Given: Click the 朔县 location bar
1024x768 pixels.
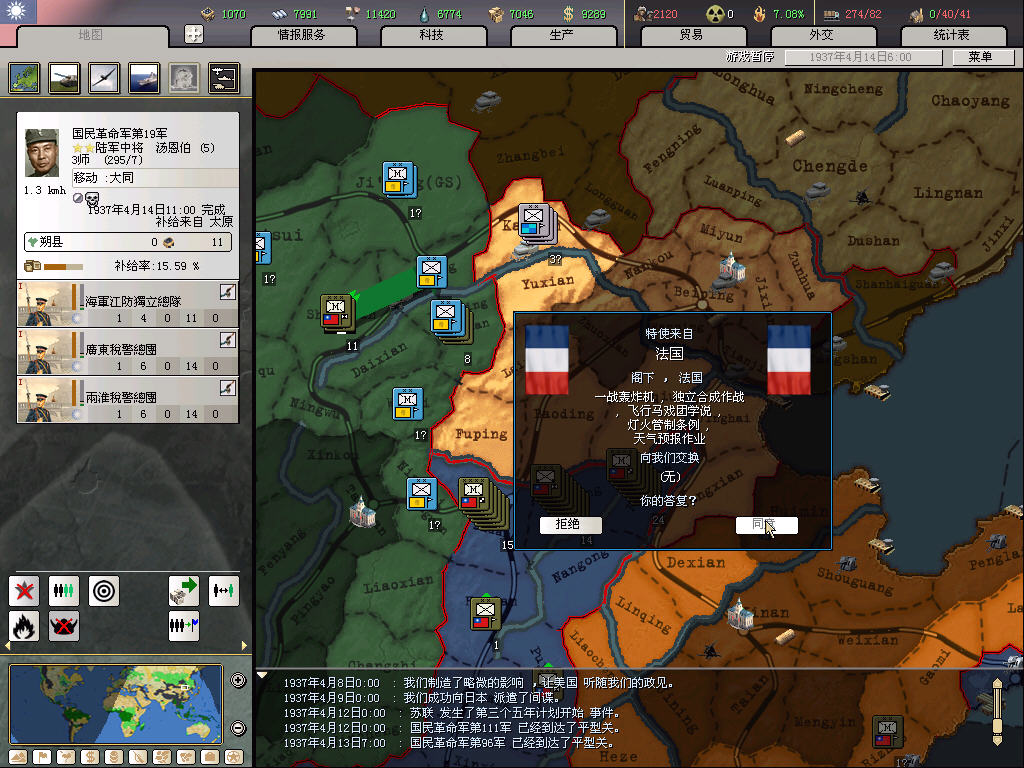Looking at the screenshot, I should click(128, 242).
